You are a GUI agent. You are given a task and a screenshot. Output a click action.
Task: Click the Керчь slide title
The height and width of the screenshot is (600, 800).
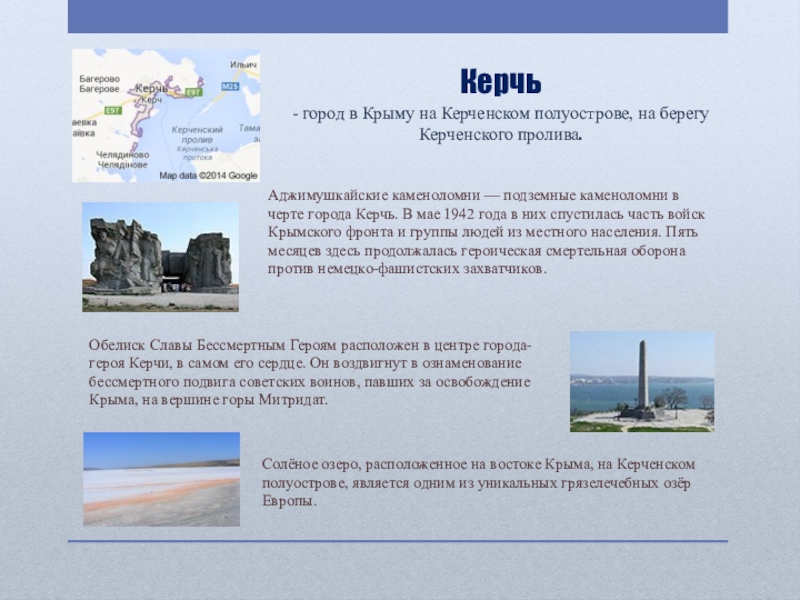pos(501,82)
